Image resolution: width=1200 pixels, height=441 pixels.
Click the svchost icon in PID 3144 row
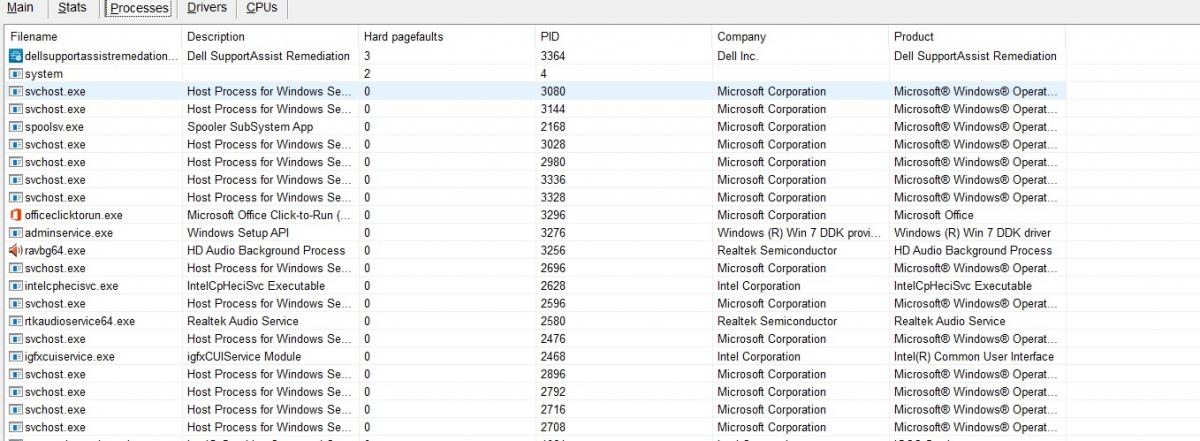[x=15, y=109]
